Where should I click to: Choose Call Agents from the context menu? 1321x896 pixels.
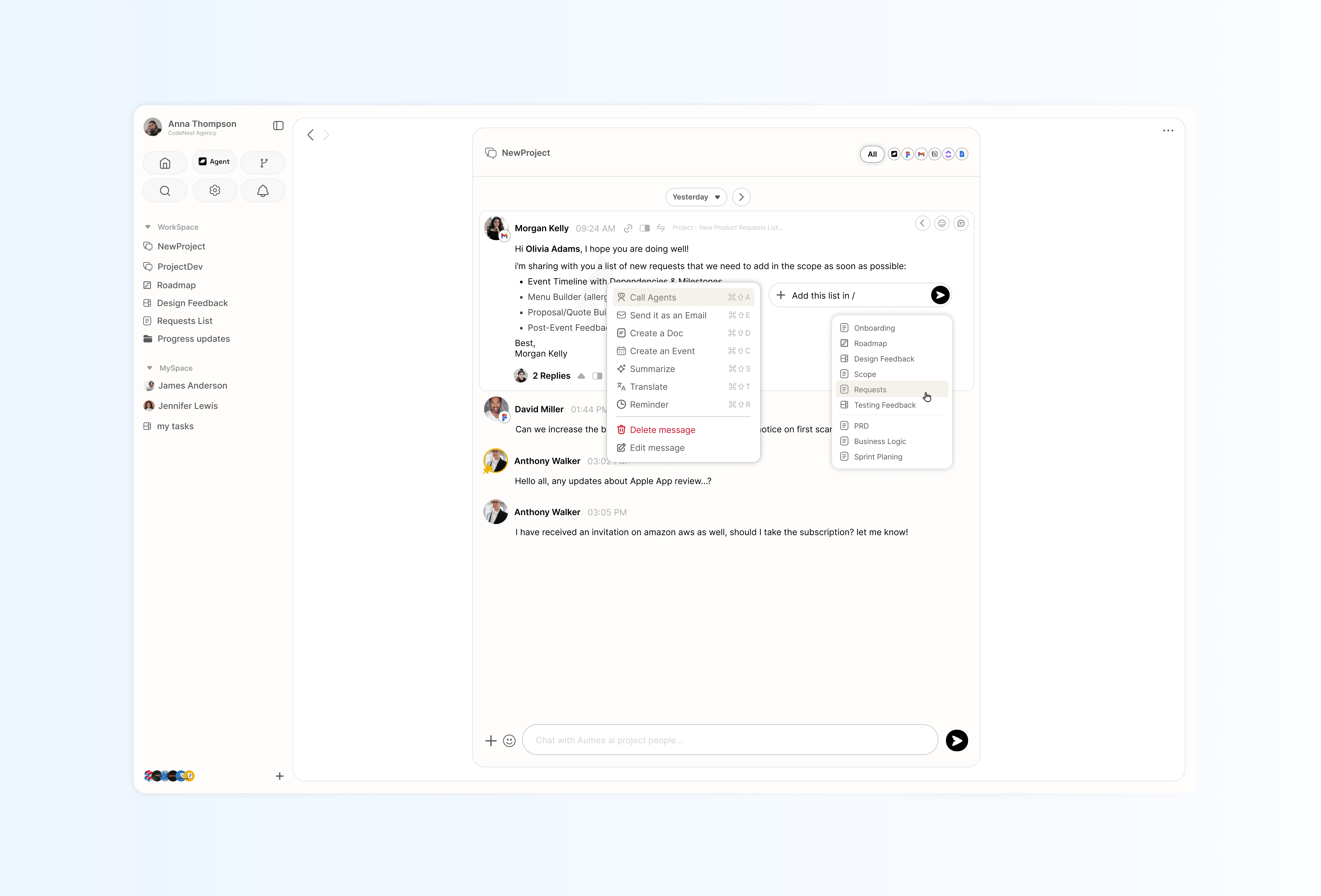pyautogui.click(x=684, y=297)
